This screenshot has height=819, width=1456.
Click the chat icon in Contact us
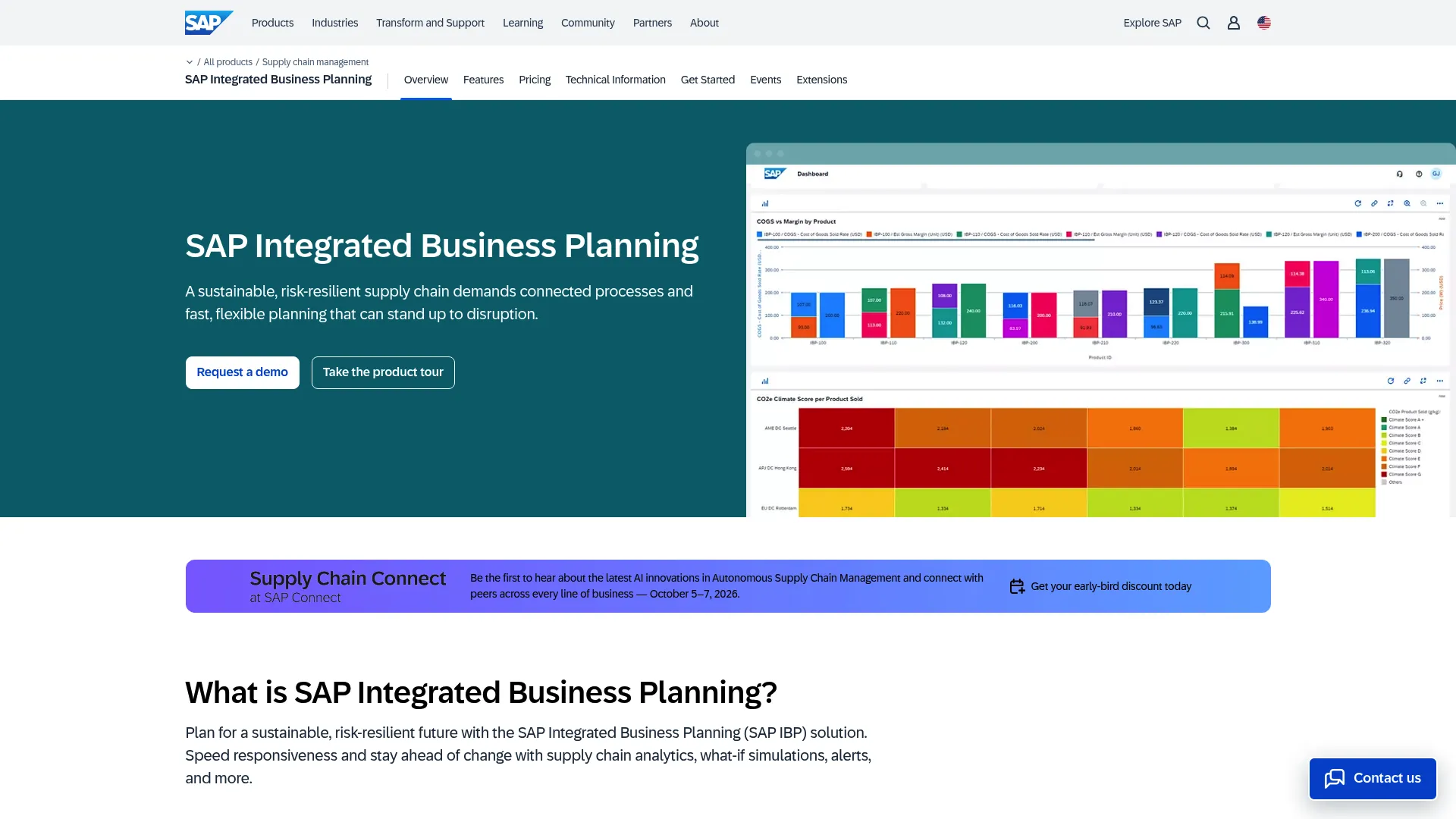coord(1335,778)
